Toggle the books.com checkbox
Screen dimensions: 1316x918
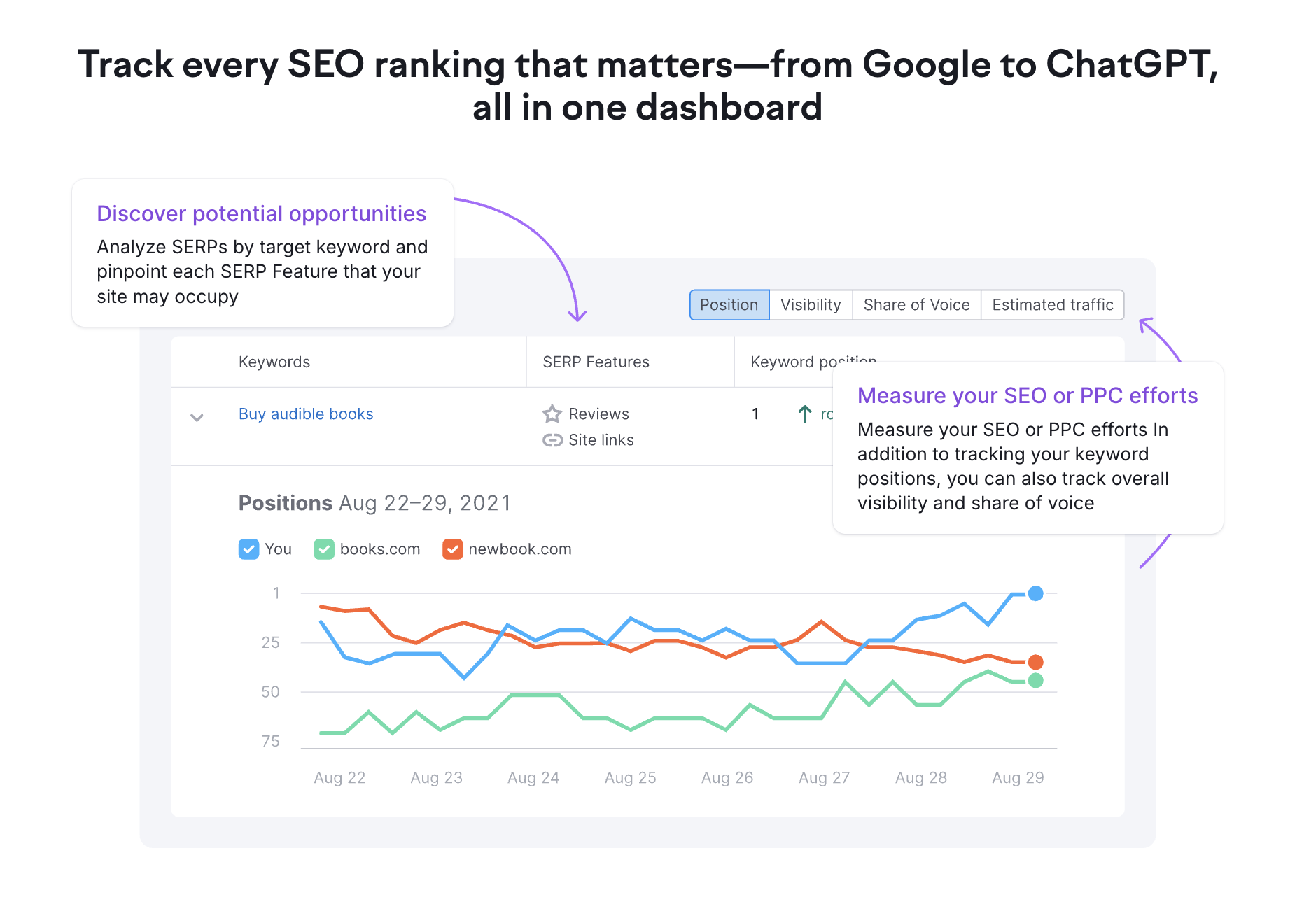tap(323, 549)
